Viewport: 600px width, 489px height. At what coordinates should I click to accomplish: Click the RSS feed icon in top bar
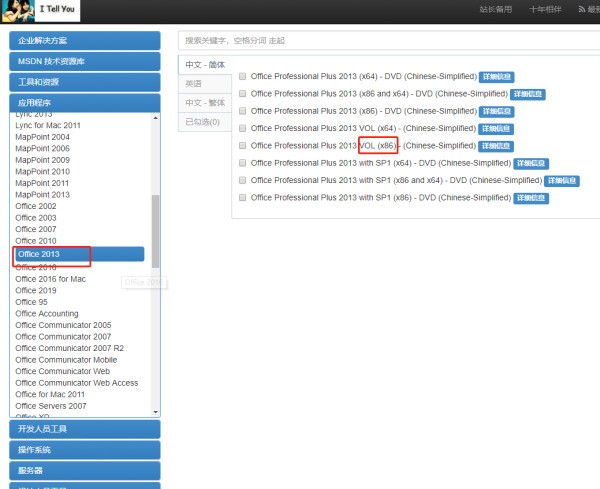coord(582,10)
